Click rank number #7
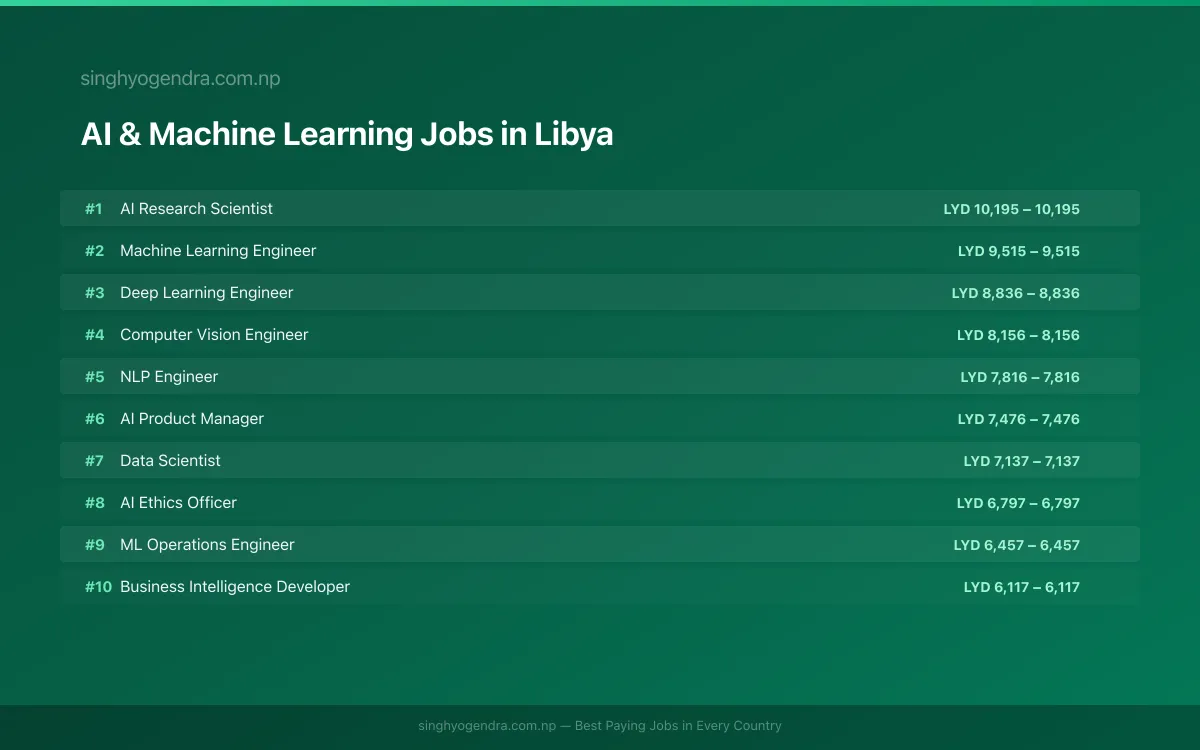This screenshot has width=1200, height=750. 94,460
